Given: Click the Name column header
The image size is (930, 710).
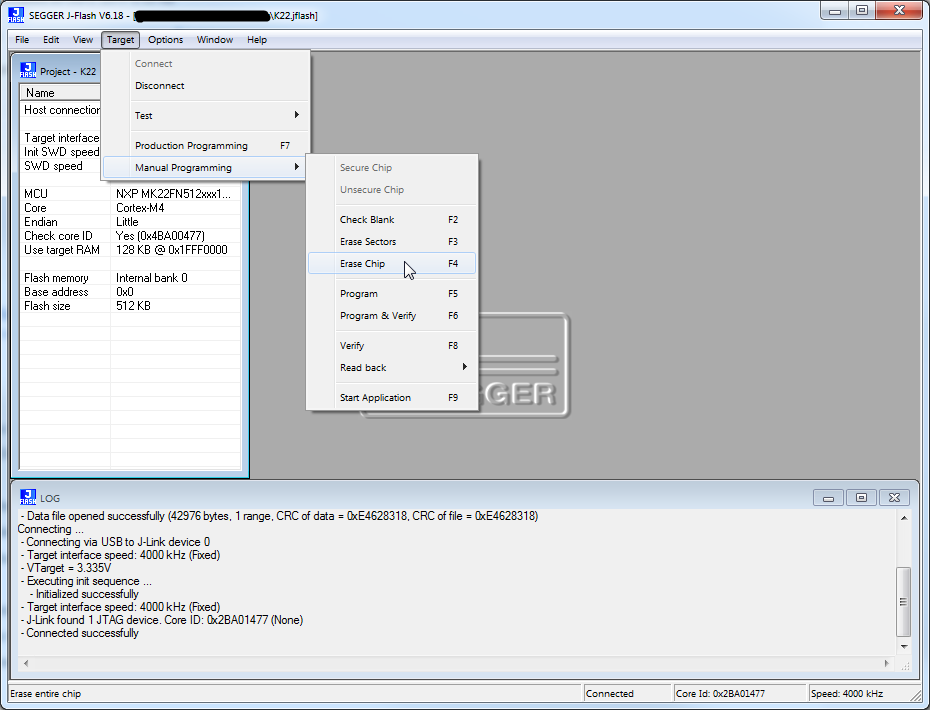Looking at the screenshot, I should coord(60,93).
